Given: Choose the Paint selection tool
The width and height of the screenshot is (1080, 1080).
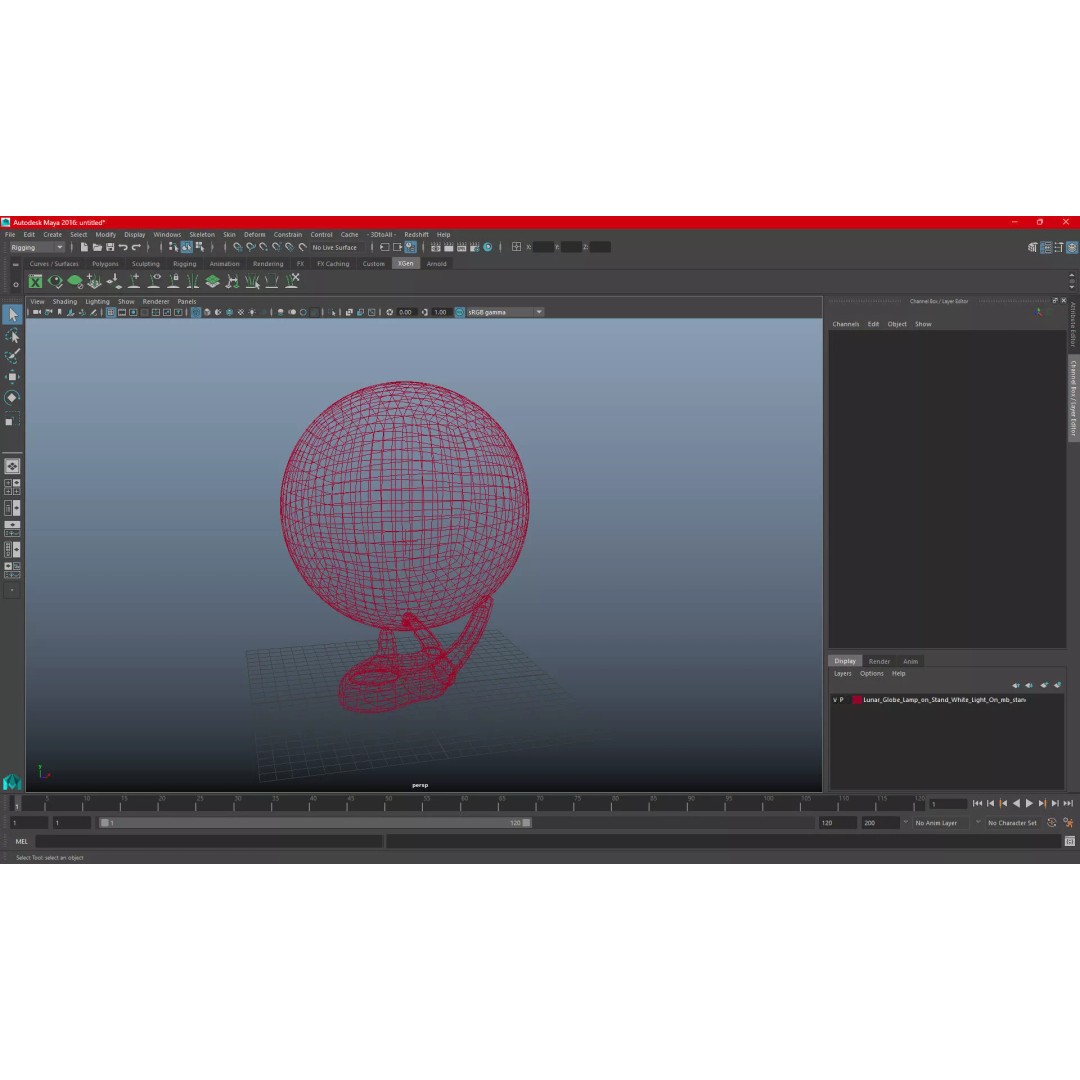Looking at the screenshot, I should click(12, 356).
